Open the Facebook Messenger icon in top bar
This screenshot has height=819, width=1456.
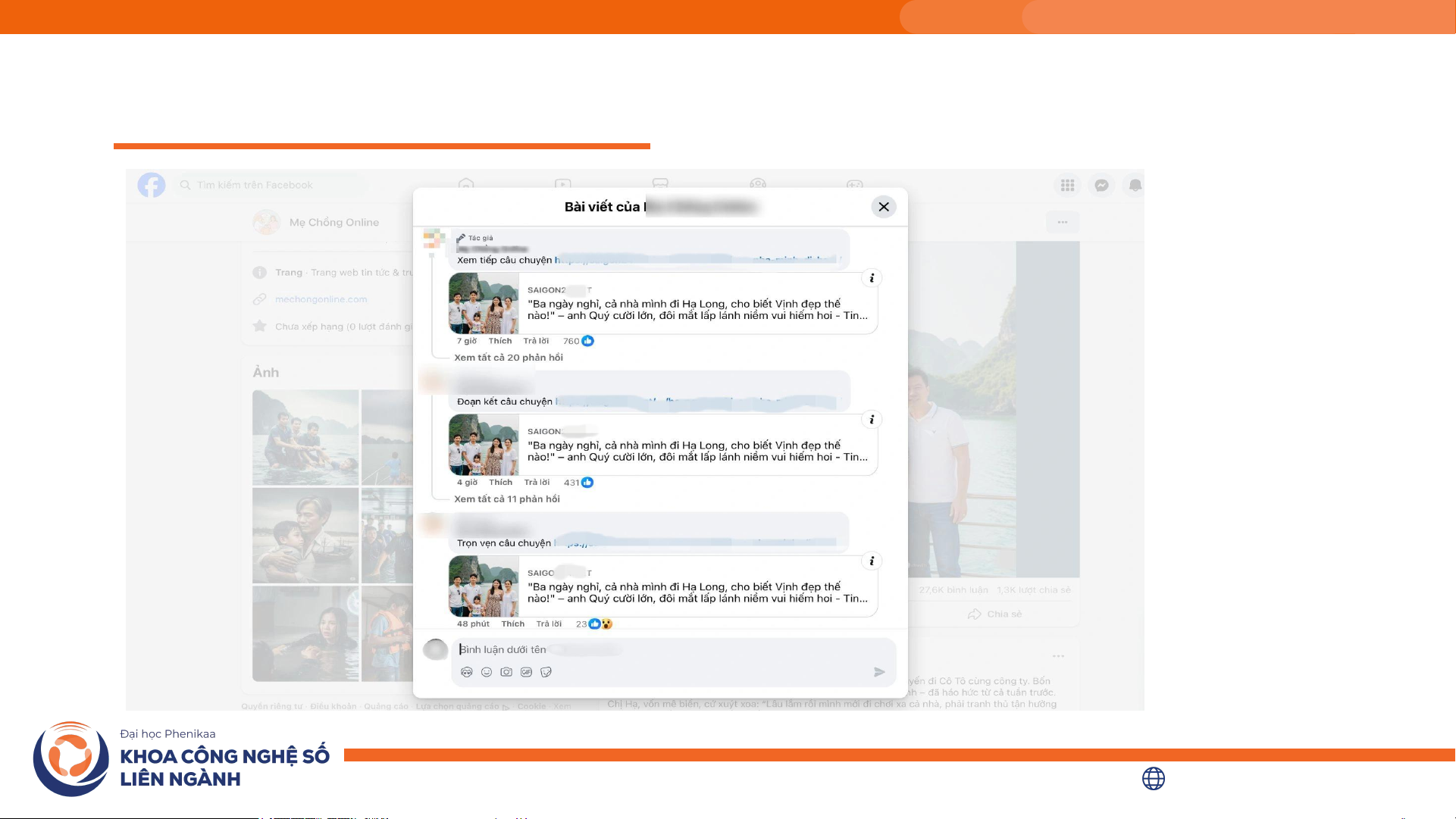1101,186
